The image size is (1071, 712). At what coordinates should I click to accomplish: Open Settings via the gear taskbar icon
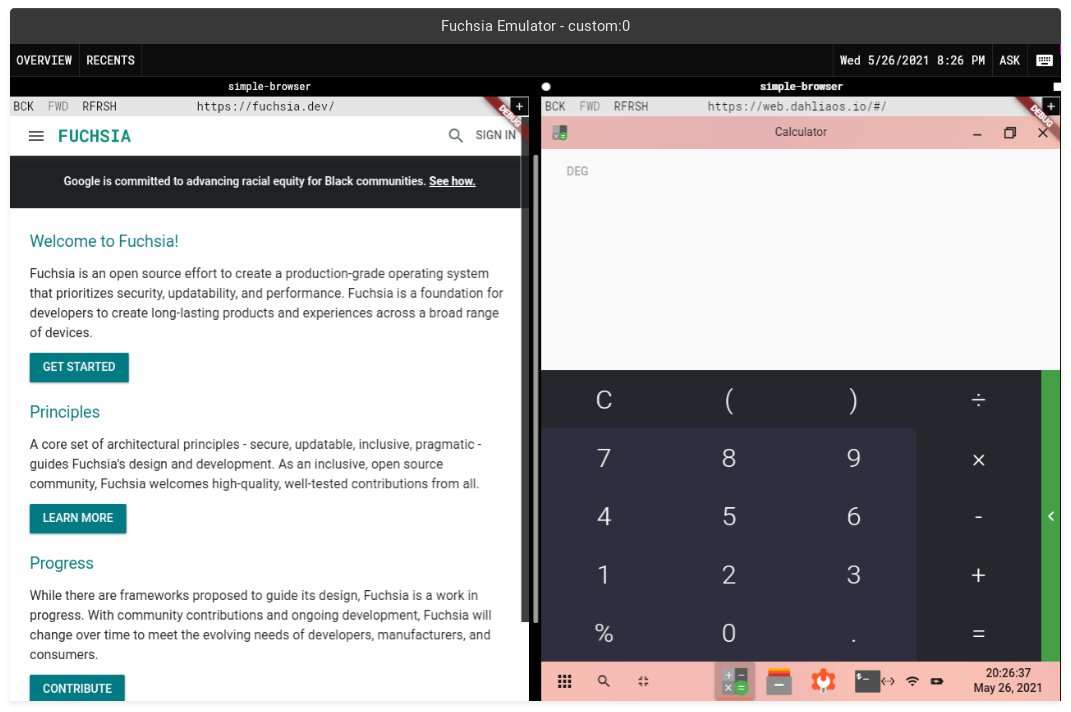click(822, 681)
